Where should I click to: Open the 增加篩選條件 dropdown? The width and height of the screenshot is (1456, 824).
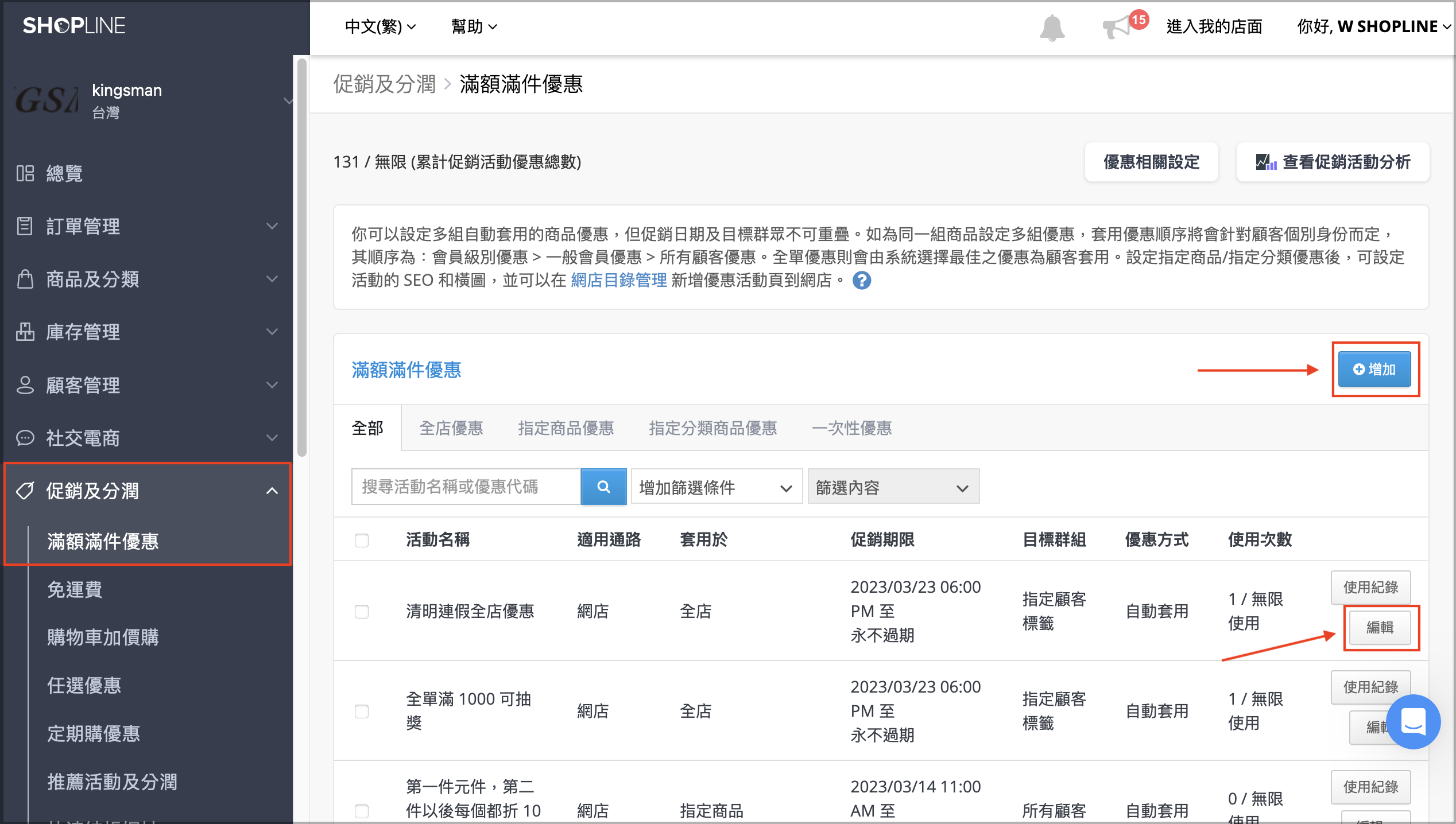tap(717, 487)
